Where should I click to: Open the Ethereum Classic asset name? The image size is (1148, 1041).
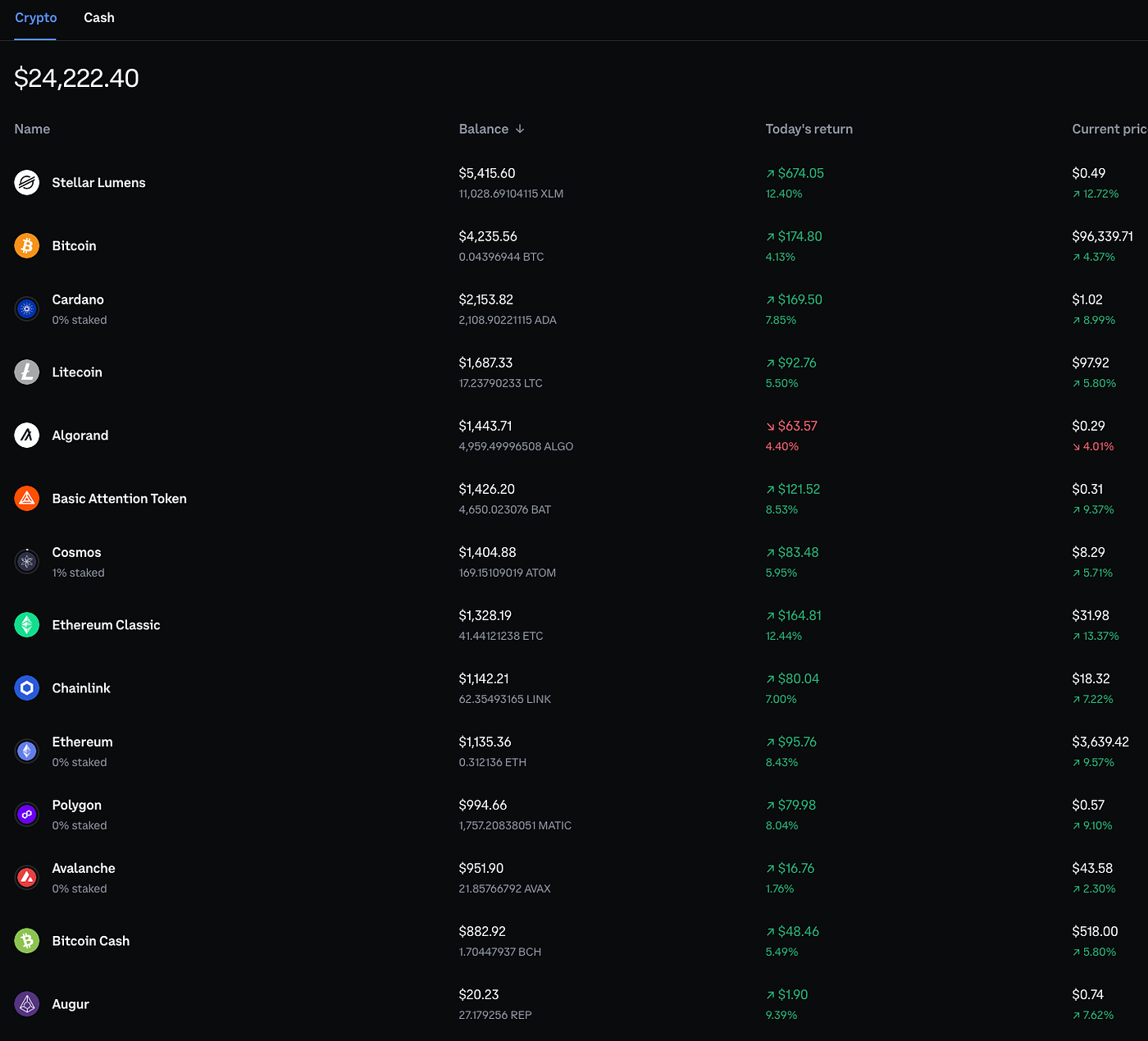coord(106,624)
